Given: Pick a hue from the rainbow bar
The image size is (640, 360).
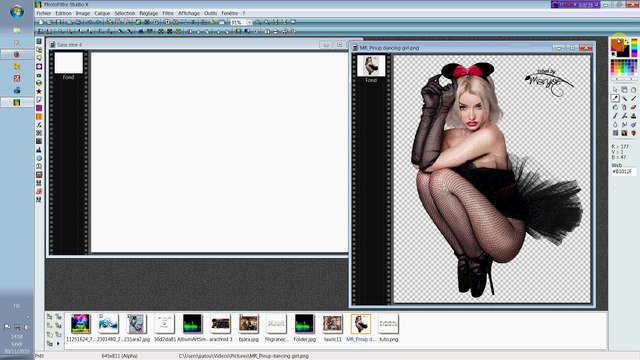Looking at the screenshot, I should 634,47.
